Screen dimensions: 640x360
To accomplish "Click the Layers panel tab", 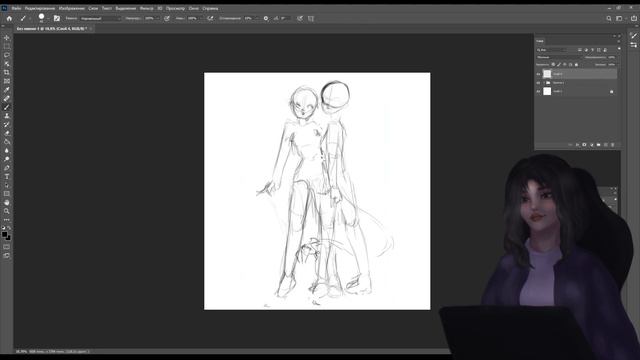I will pyautogui.click(x=540, y=41).
